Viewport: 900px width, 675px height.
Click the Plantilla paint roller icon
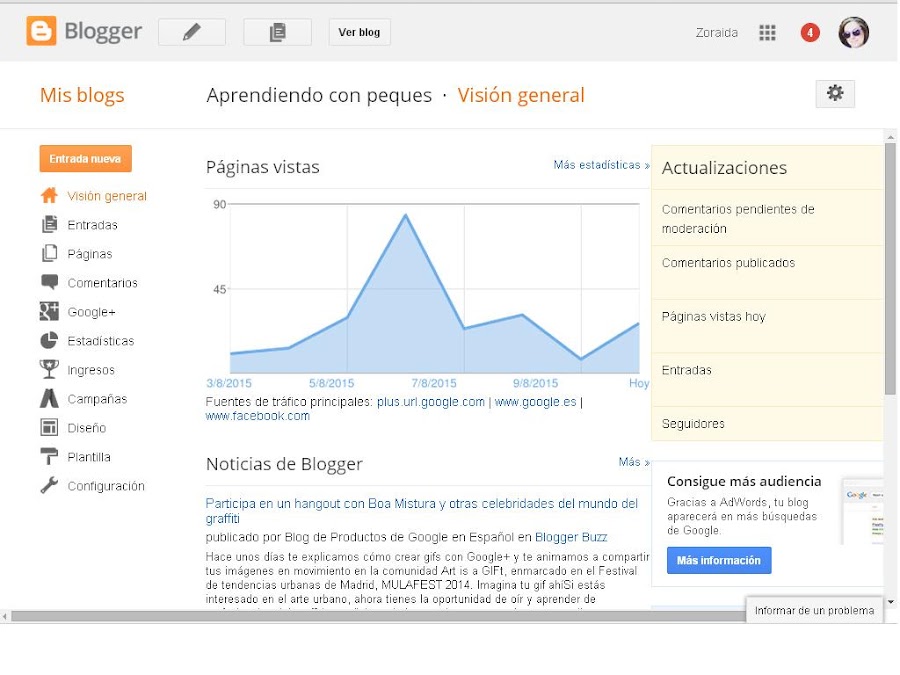point(49,456)
